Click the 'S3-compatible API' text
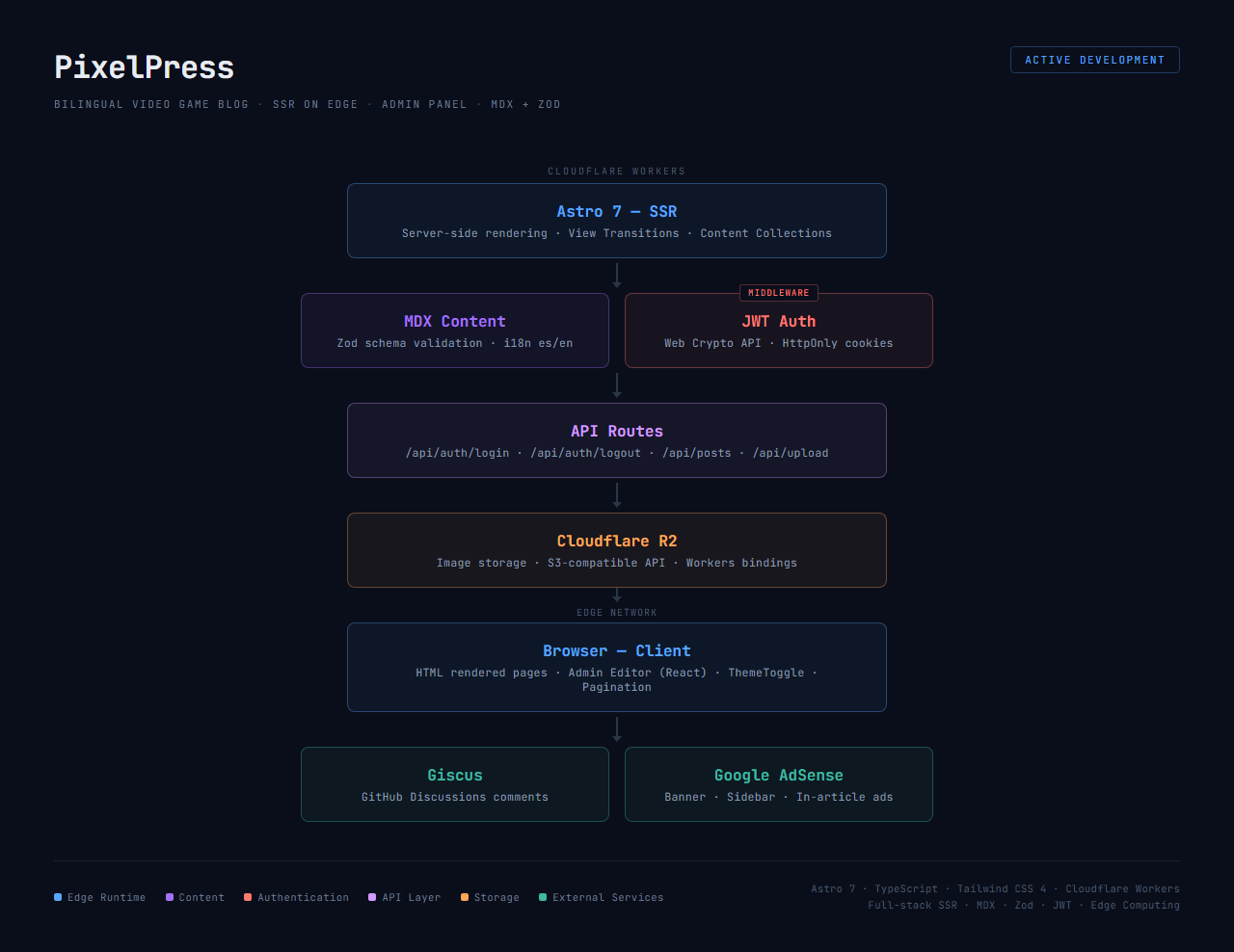 coord(606,563)
